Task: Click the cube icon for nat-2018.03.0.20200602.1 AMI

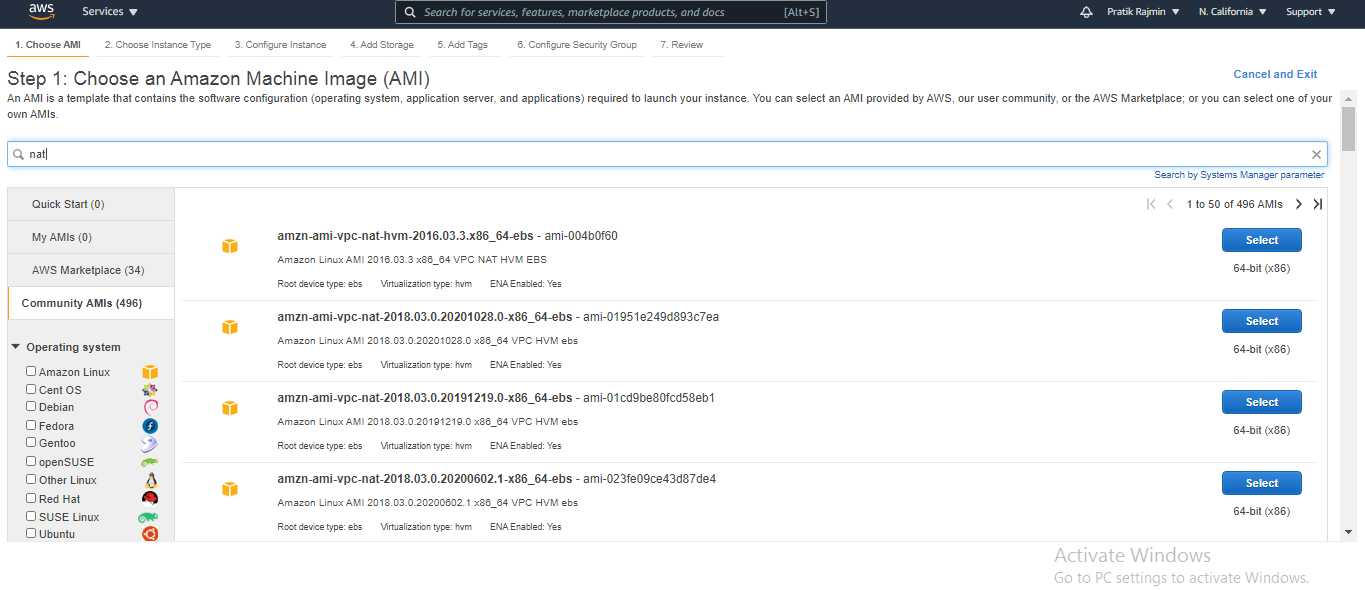Action: click(230, 489)
